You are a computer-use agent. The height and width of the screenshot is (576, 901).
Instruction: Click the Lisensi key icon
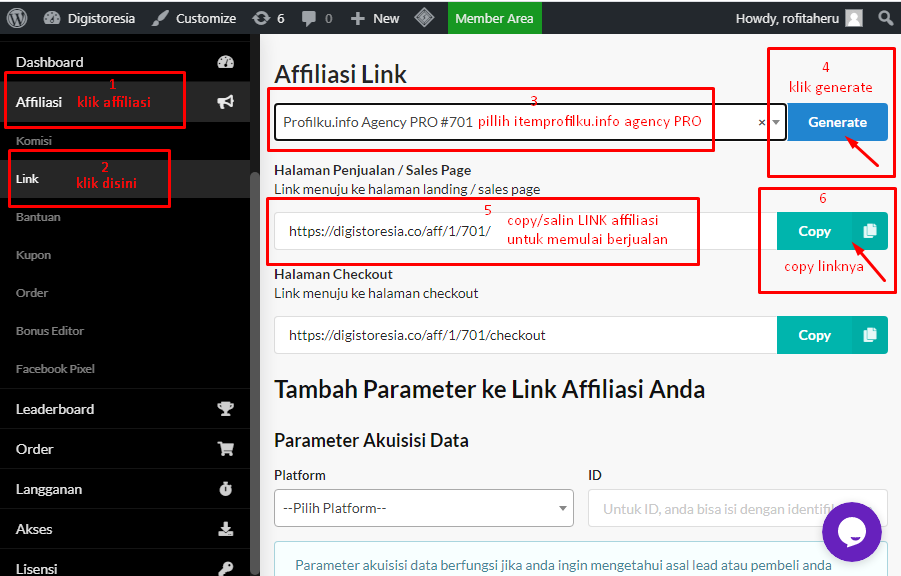pos(226,569)
